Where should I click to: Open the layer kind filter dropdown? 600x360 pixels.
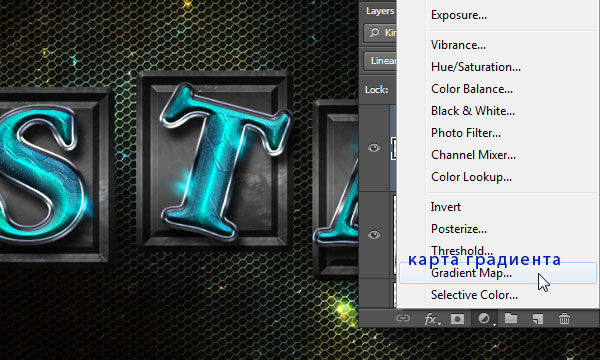coord(381,33)
